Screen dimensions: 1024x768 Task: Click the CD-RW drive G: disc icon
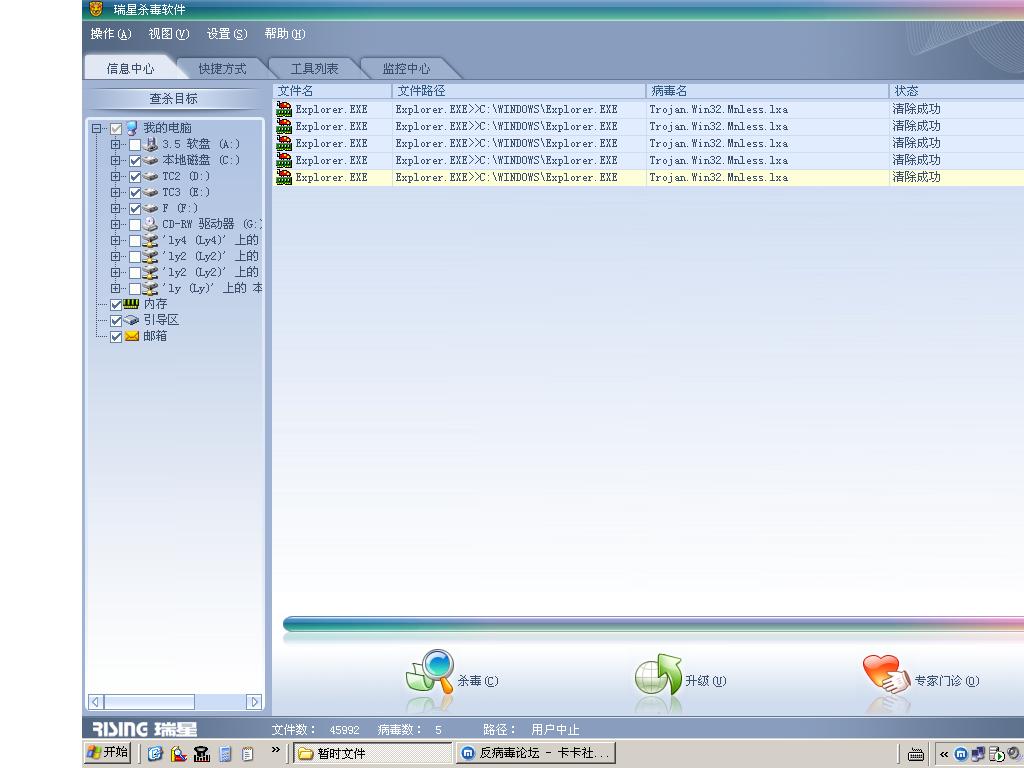[150, 224]
